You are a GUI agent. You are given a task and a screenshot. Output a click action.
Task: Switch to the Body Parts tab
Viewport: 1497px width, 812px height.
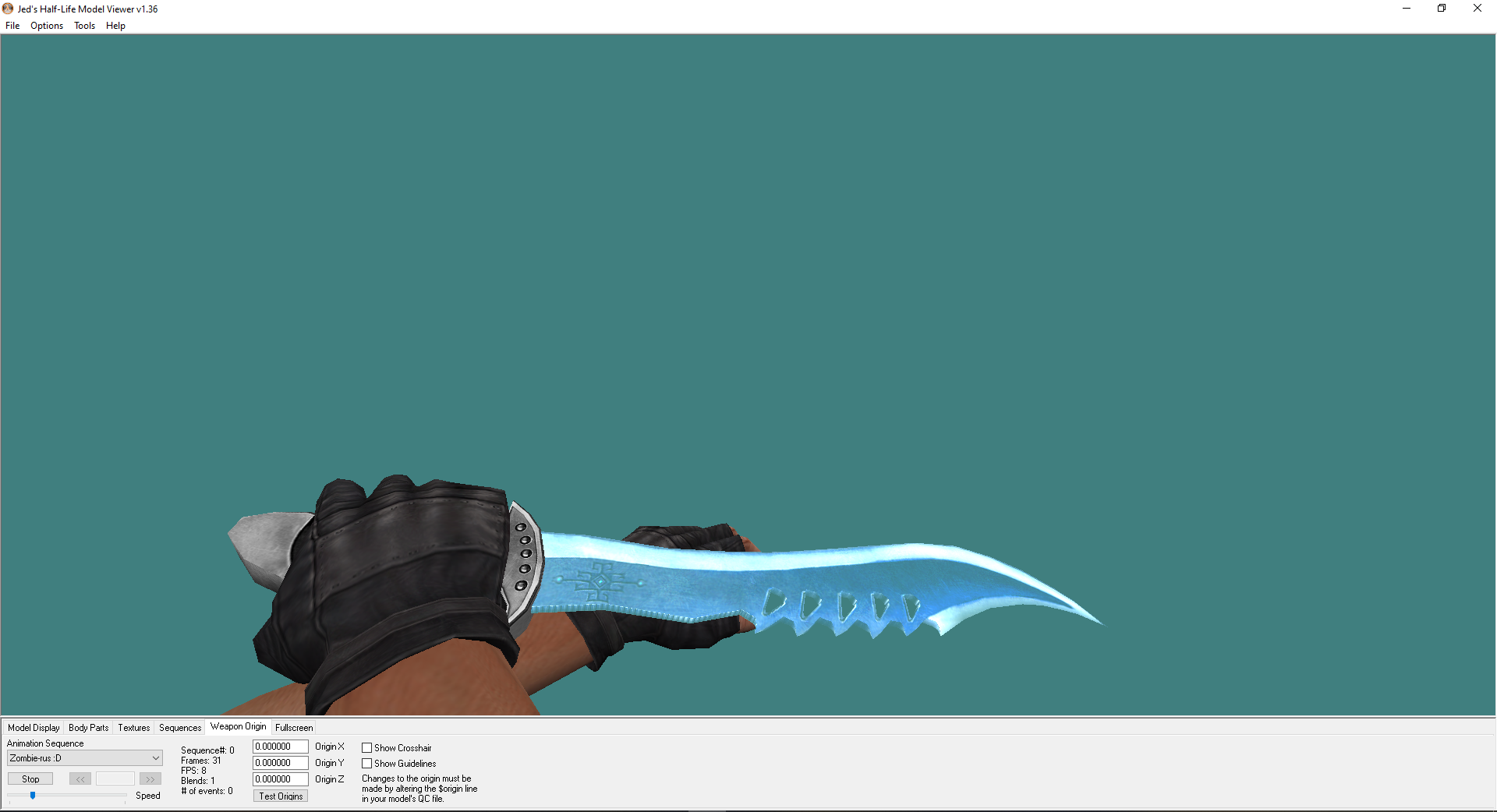pyautogui.click(x=89, y=728)
